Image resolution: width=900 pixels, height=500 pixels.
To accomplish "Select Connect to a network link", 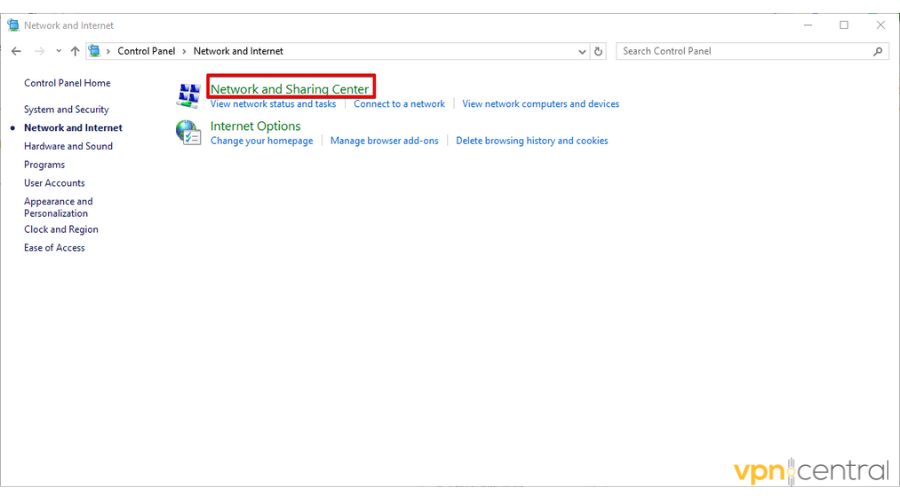I will [x=399, y=104].
